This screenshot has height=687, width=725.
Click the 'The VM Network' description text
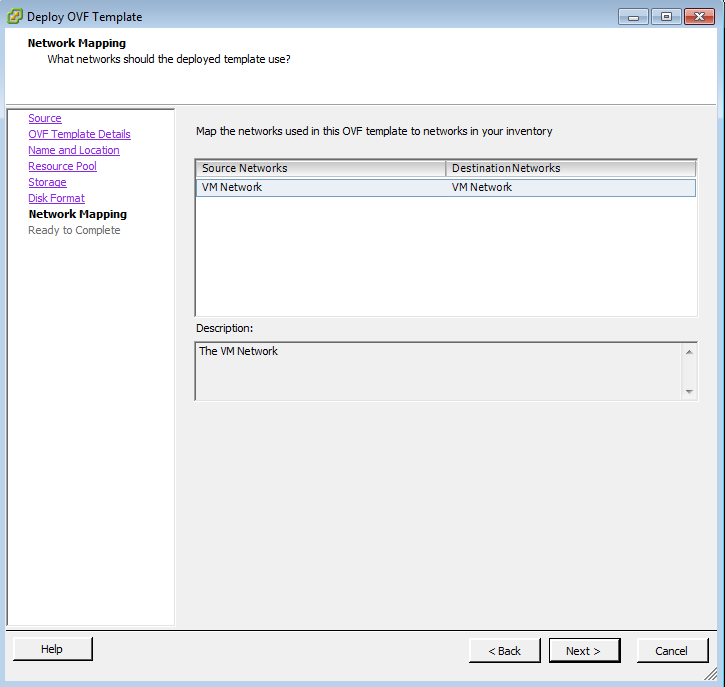tap(238, 351)
